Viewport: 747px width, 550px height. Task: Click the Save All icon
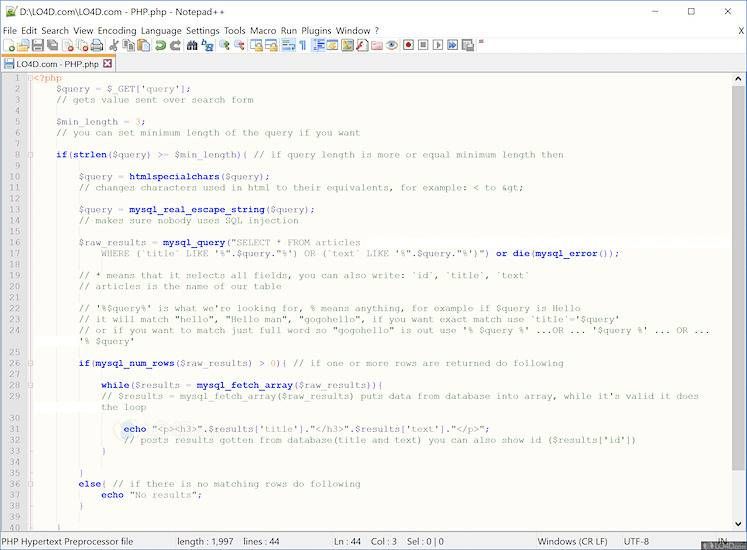point(52,45)
